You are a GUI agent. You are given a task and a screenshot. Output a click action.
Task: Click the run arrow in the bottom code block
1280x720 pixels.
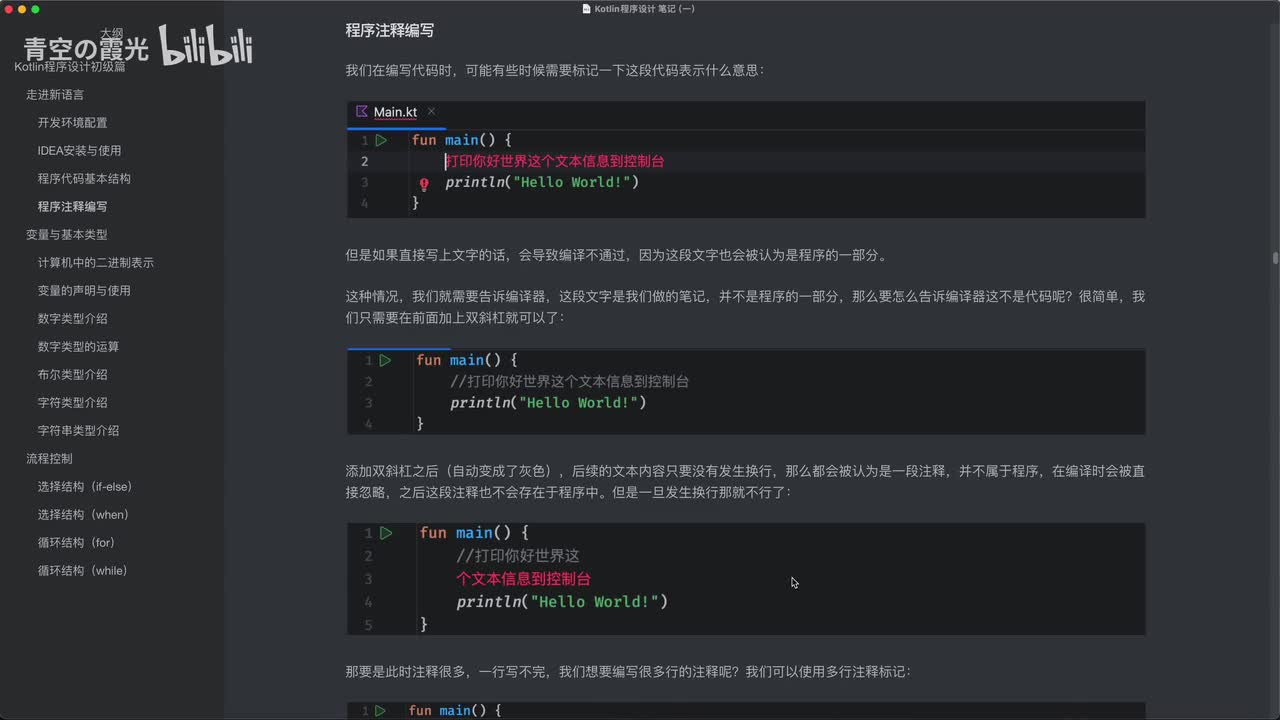(380, 711)
